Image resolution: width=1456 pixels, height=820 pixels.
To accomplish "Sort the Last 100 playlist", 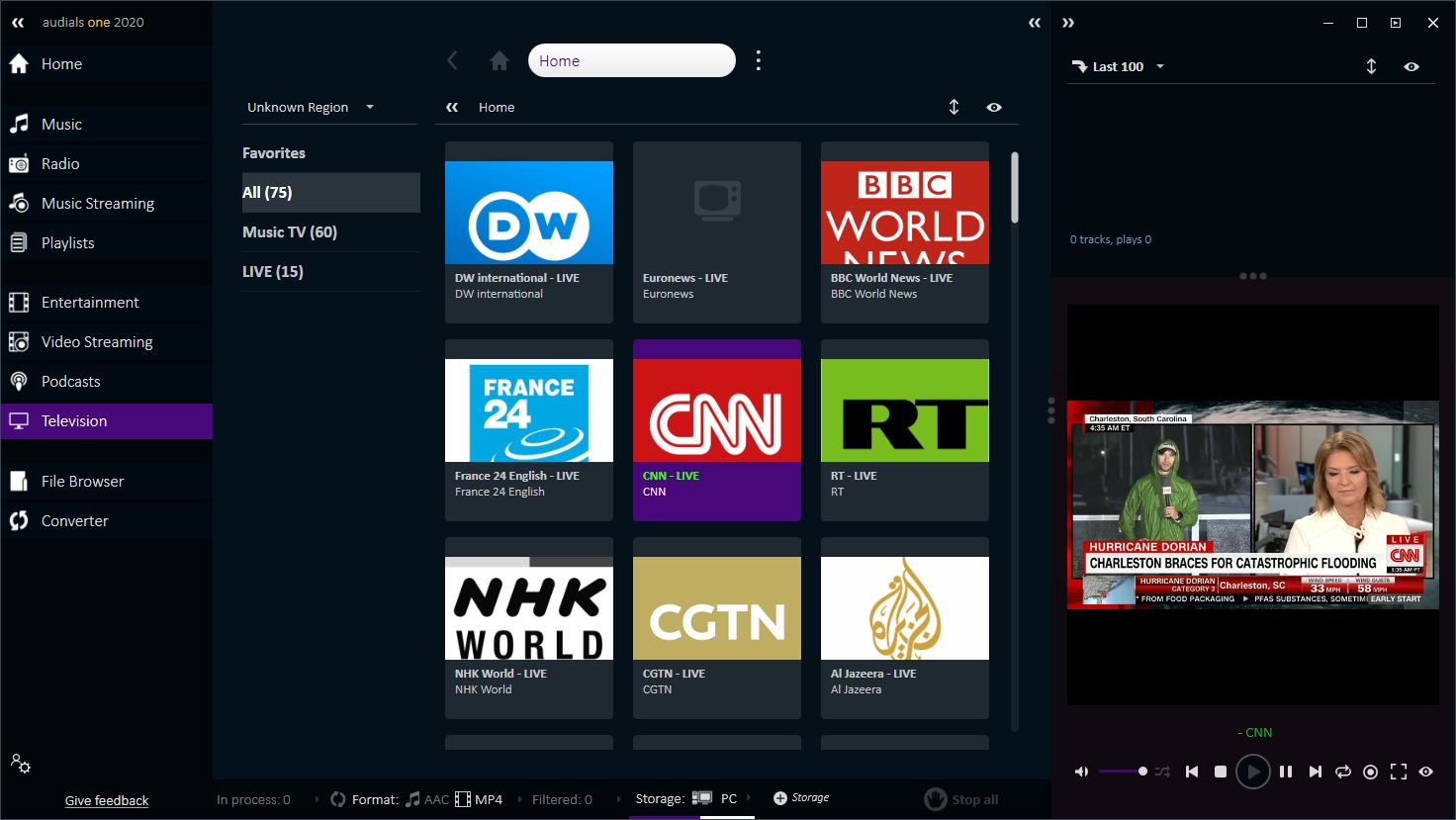I will coord(1371,66).
